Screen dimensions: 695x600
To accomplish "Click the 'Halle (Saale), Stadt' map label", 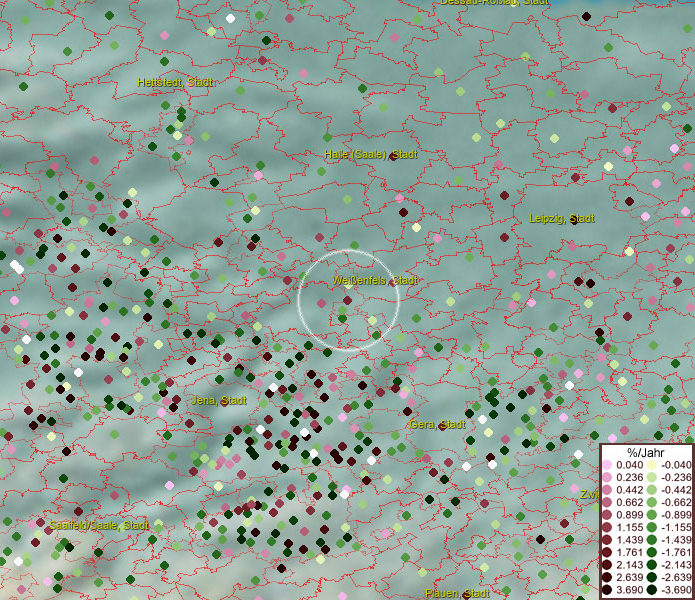I will click(x=371, y=155).
